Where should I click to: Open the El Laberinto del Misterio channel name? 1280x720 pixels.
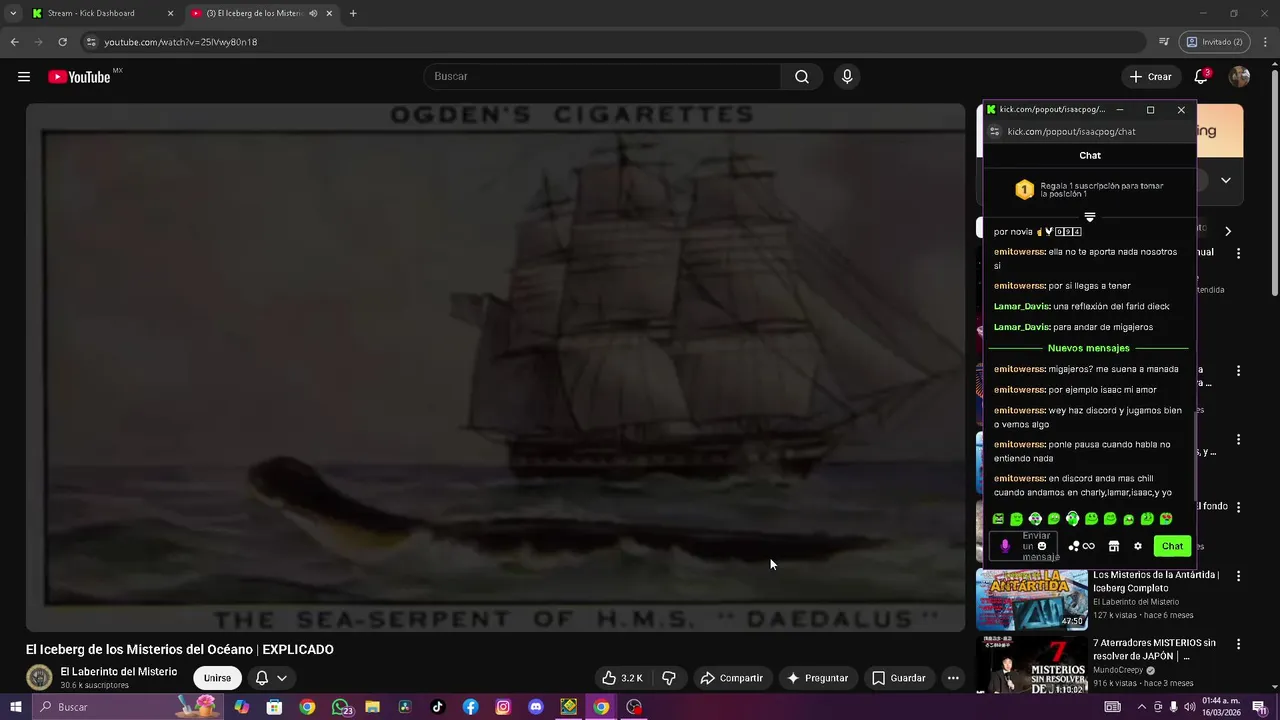click(x=119, y=672)
